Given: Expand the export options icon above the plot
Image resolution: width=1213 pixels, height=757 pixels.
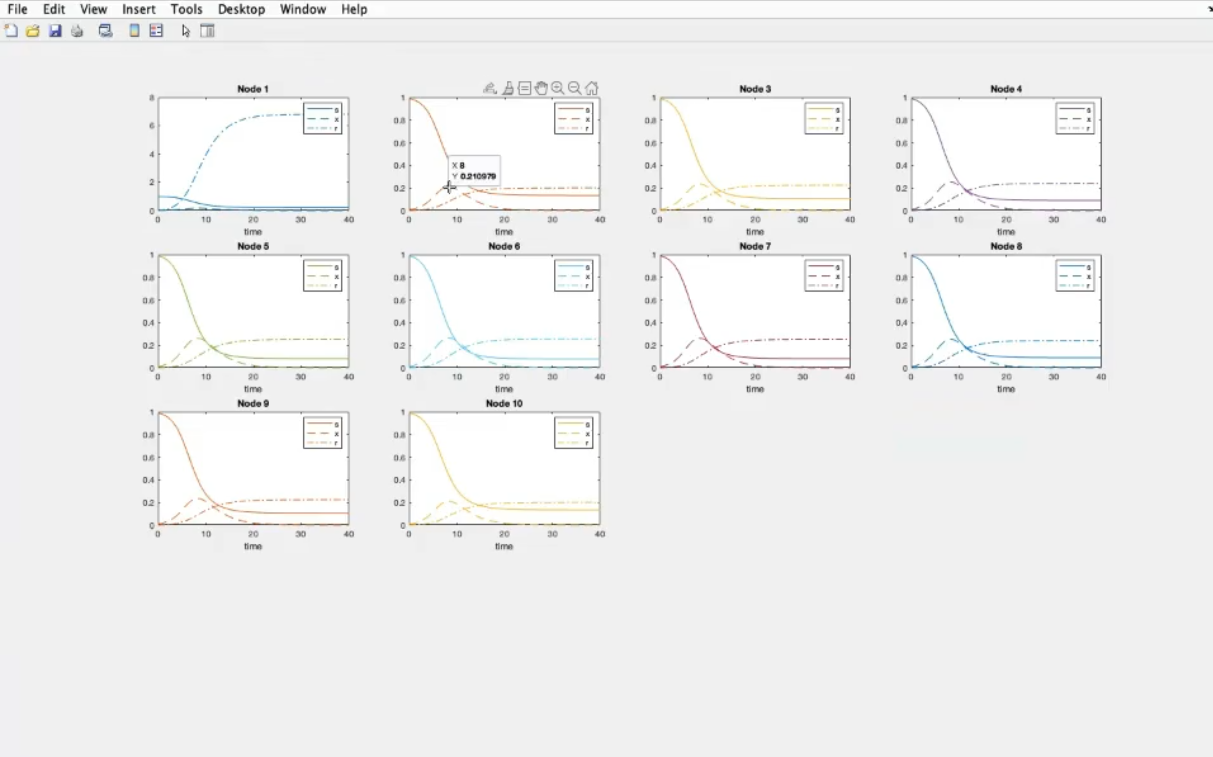Looking at the screenshot, I should click(490, 88).
